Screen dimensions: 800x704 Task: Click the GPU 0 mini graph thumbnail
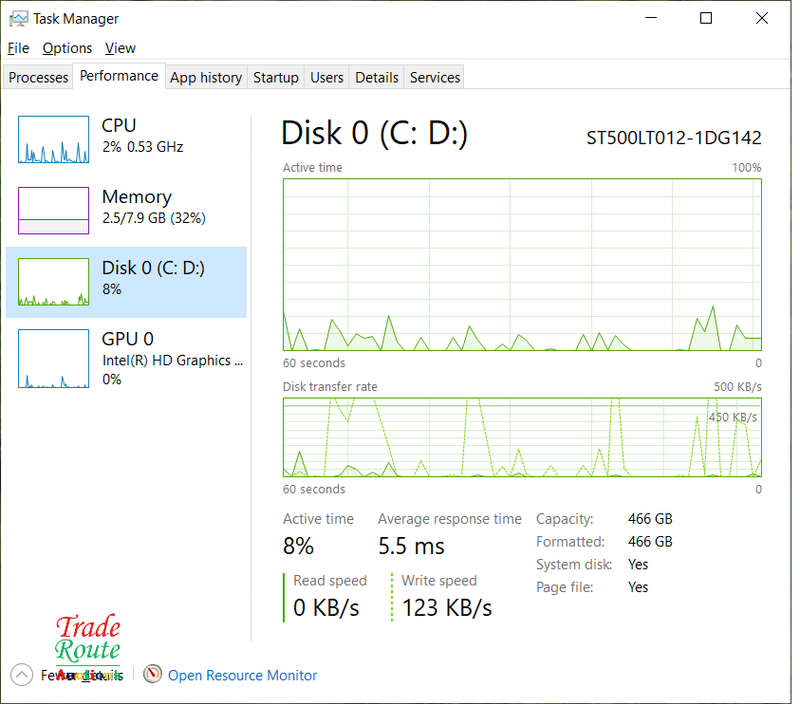pyautogui.click(x=53, y=359)
